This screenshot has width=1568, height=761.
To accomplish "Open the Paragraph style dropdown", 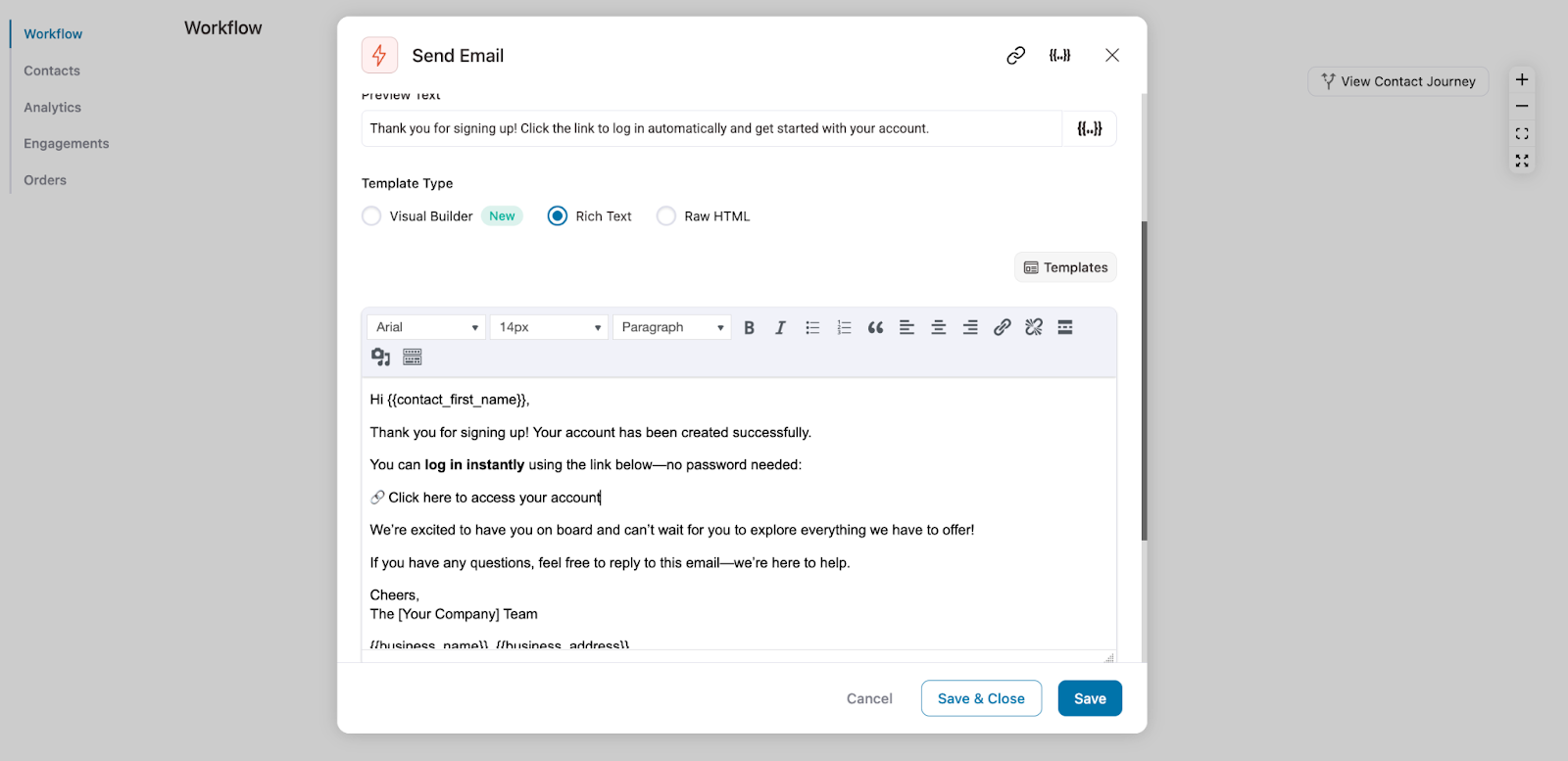I will click(x=671, y=326).
